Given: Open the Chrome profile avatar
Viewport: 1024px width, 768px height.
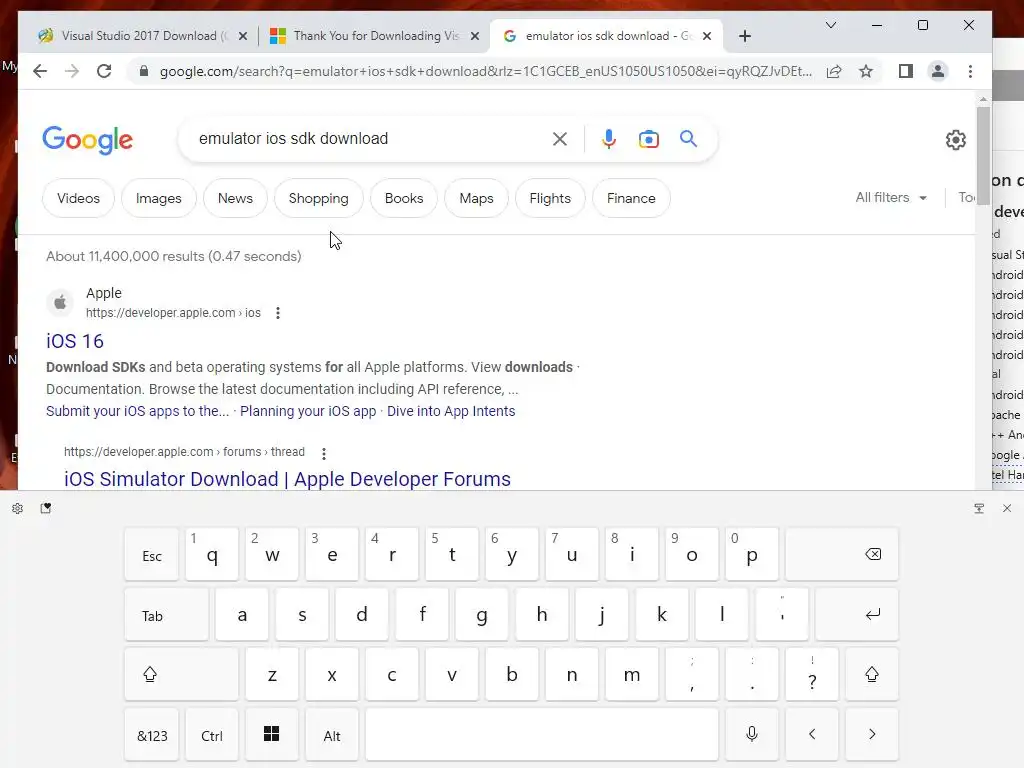Looking at the screenshot, I should [938, 71].
